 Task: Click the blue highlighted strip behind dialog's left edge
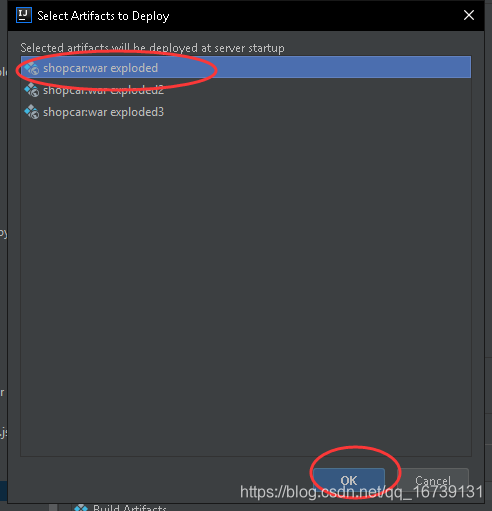point(4,491)
